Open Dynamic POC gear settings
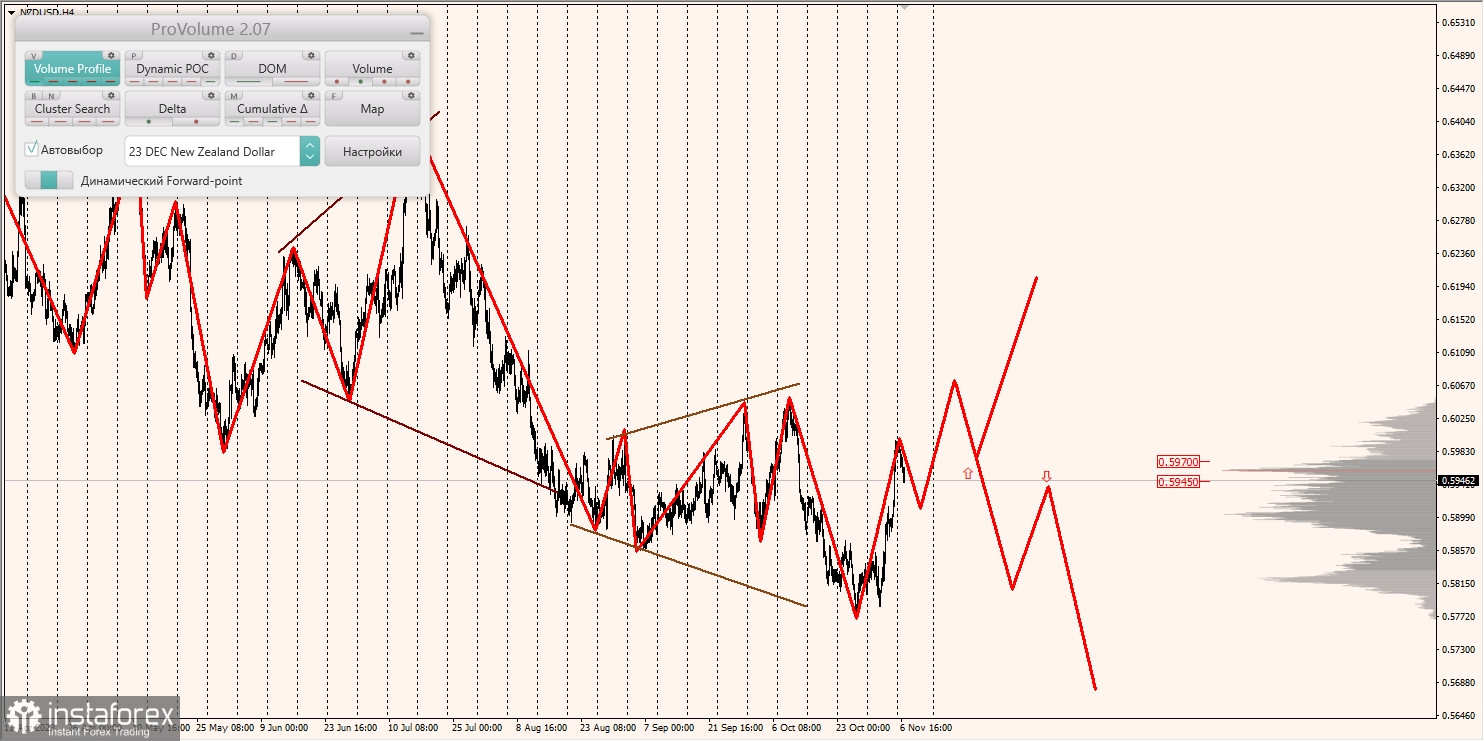 pyautogui.click(x=211, y=55)
